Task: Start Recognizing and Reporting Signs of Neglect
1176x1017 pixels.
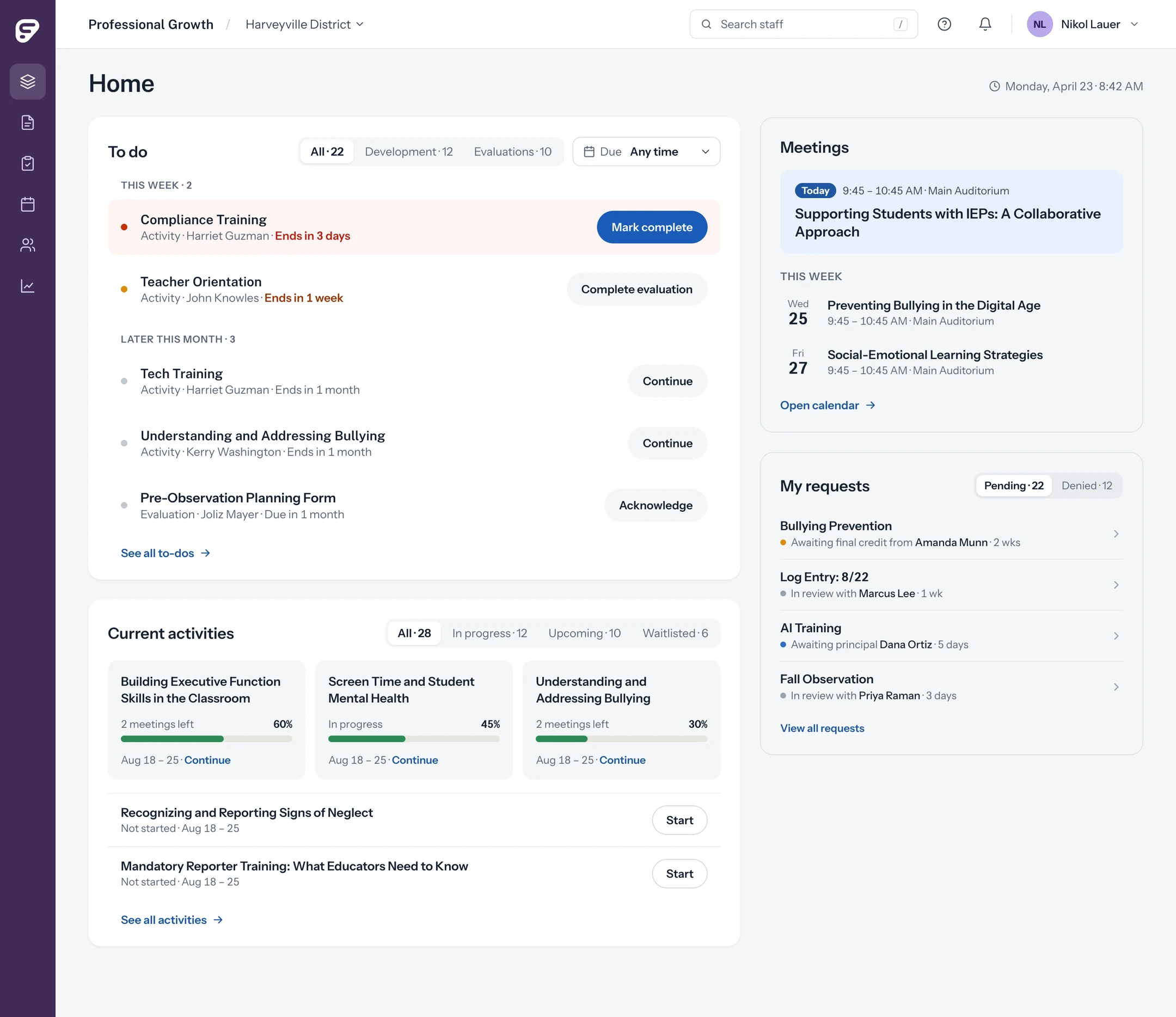Action: [x=679, y=820]
